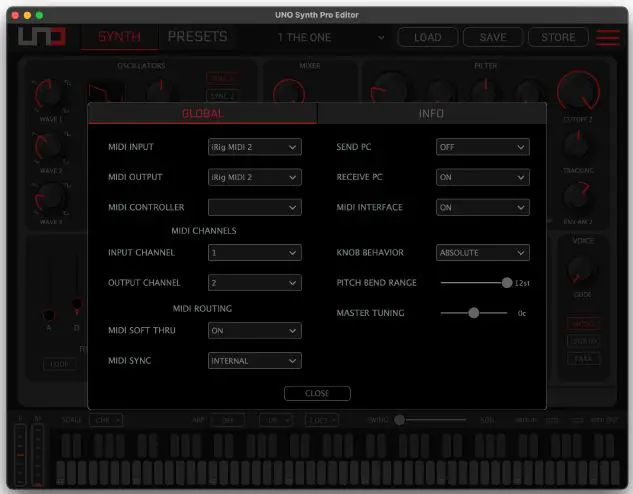633x494 pixels.
Task: Click the 'KNOB BEHAVIOR' label
Action: click(x=370, y=253)
